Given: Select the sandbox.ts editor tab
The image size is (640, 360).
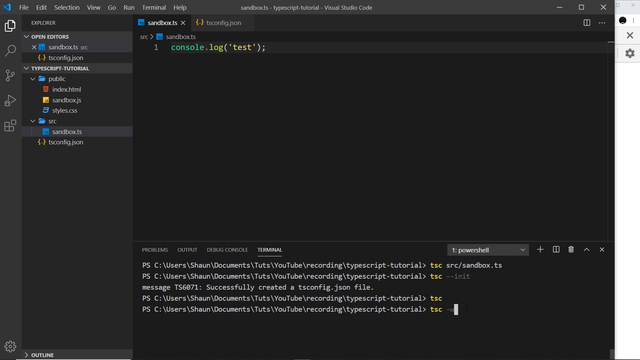Looking at the screenshot, I should (x=162, y=23).
